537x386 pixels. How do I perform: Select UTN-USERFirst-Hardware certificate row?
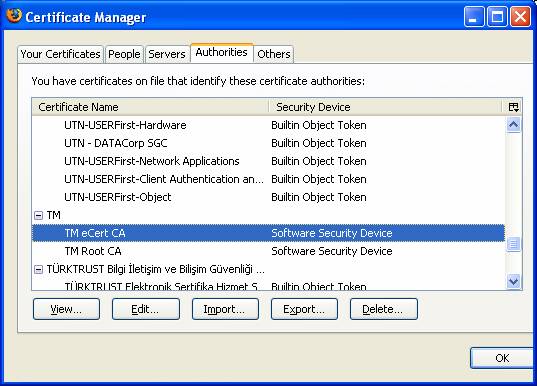(268, 125)
